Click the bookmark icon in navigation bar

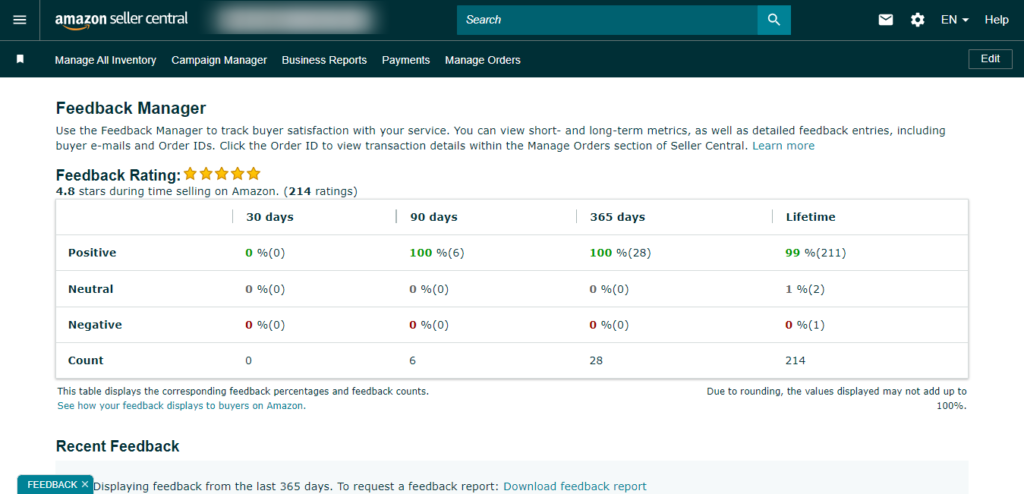20,60
